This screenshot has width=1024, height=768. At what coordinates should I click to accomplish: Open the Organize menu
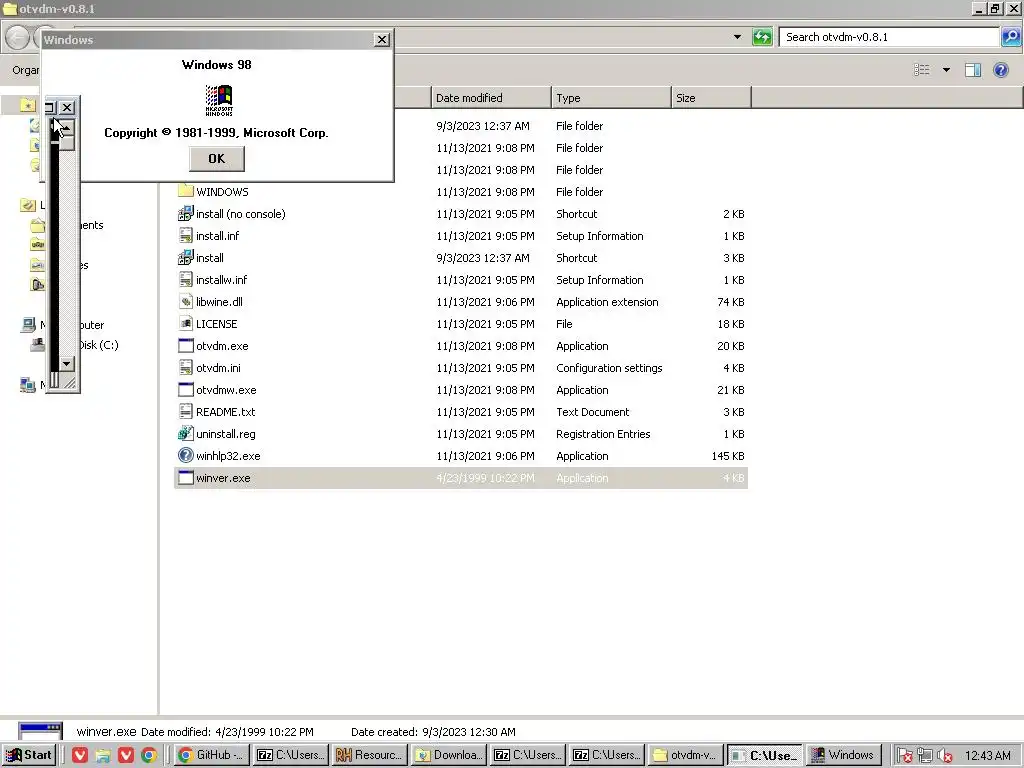(25, 70)
